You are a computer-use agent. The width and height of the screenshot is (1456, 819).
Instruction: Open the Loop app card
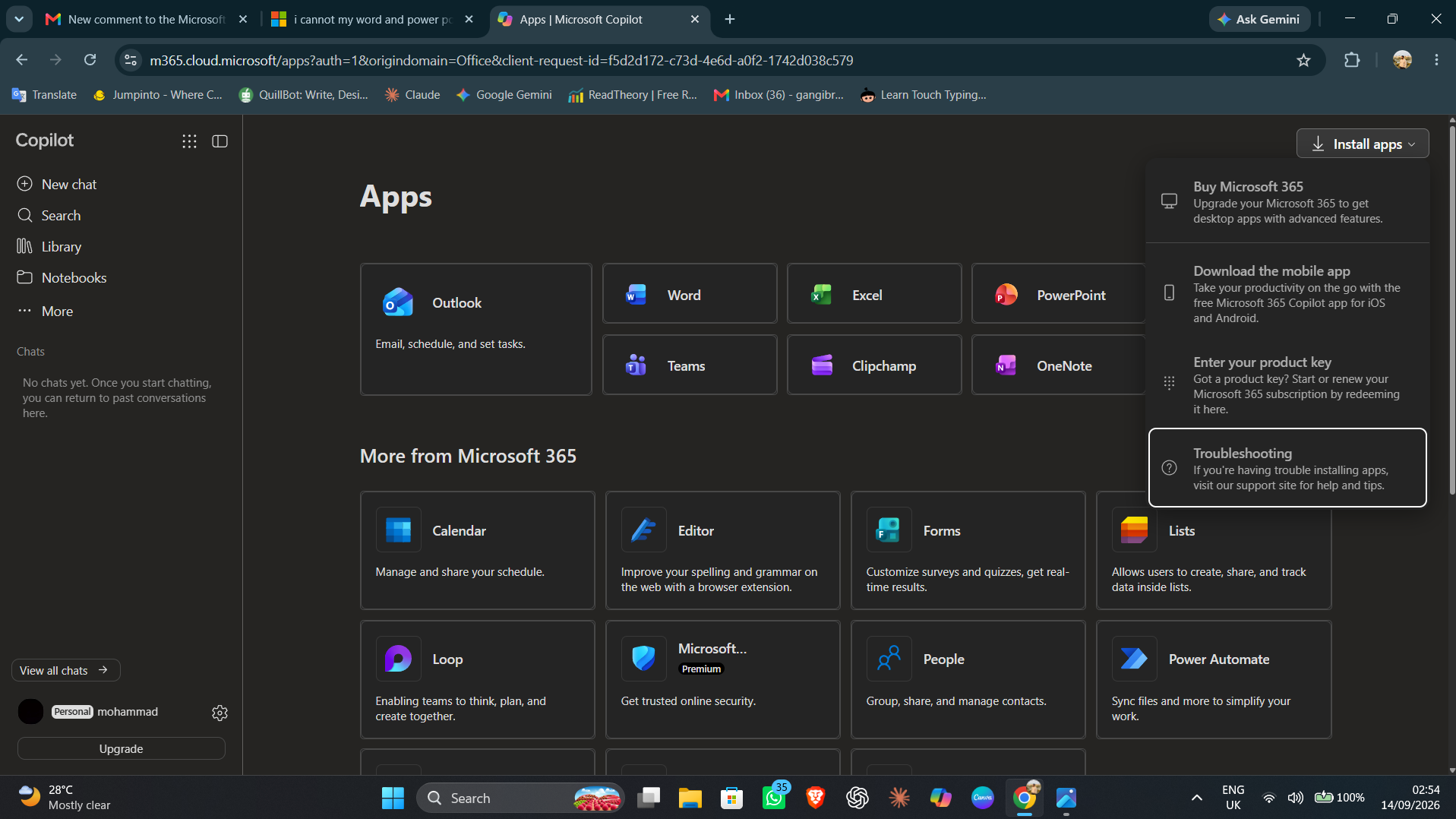(x=477, y=679)
